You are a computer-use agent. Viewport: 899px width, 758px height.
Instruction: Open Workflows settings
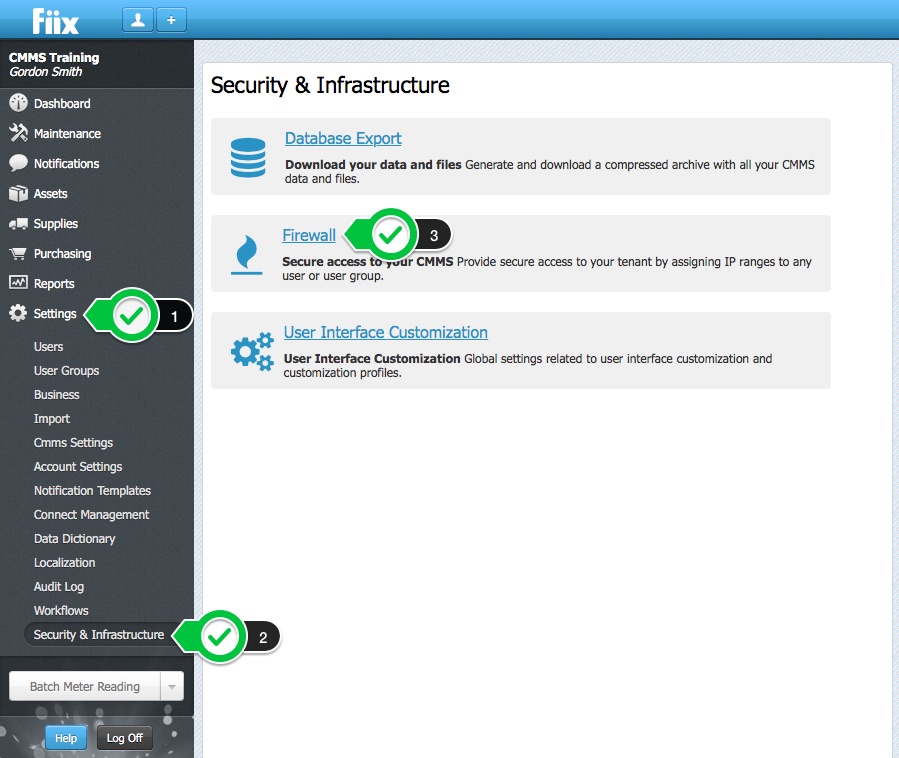click(61, 611)
